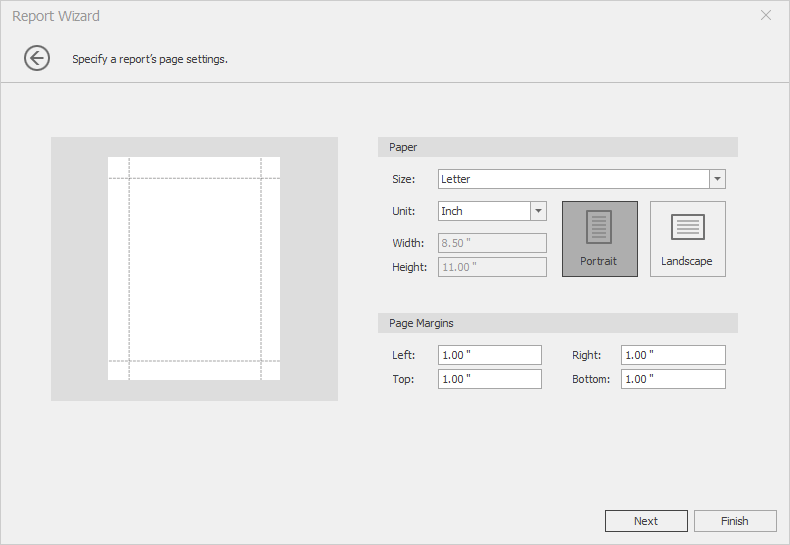Click the Right margin input field
790x545 pixels.
673,355
